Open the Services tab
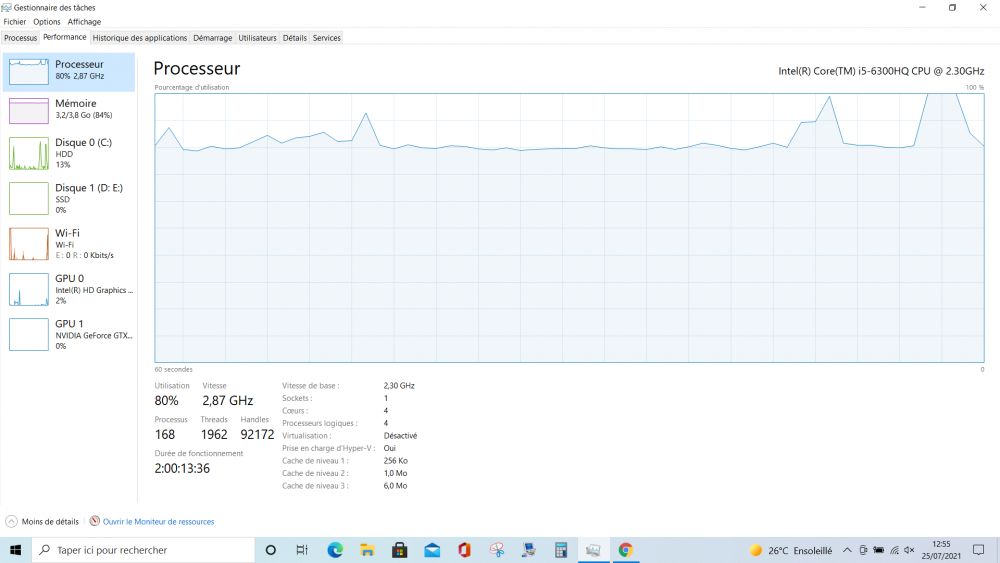Screen dimensions: 1000x563 [327, 38]
